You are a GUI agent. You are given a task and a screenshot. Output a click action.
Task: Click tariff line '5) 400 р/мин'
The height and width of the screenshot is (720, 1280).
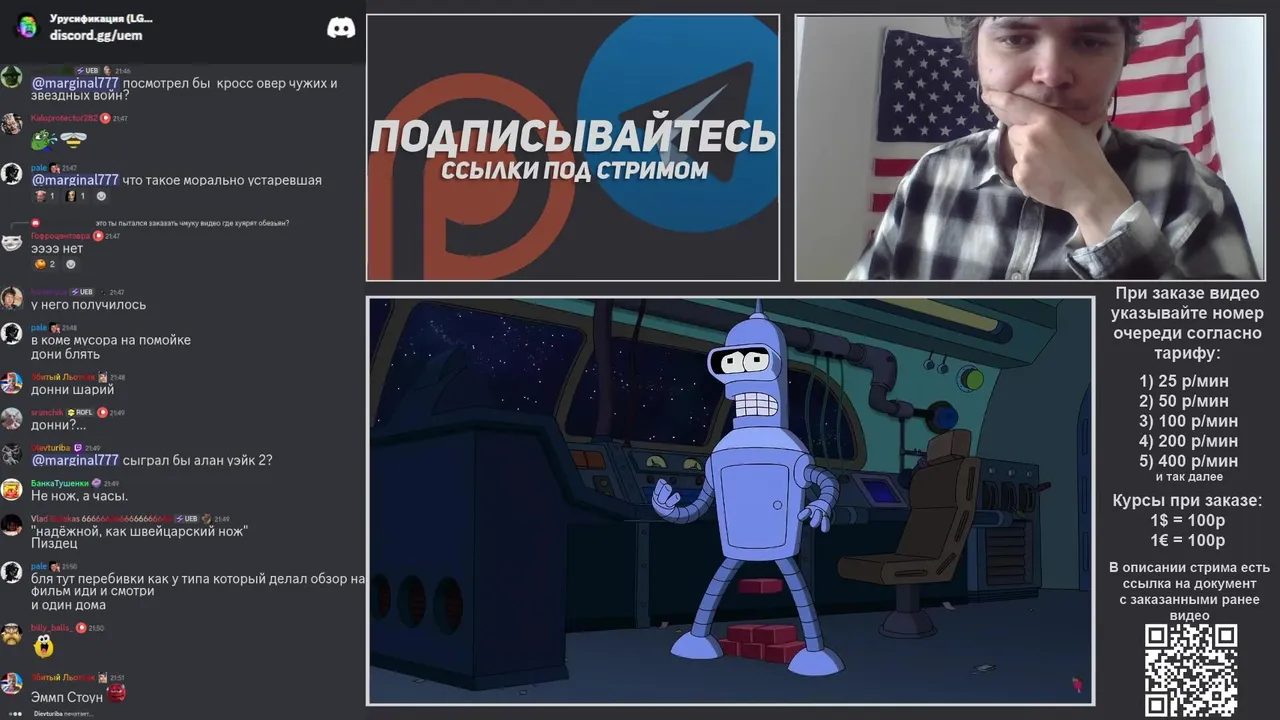click(x=1189, y=461)
